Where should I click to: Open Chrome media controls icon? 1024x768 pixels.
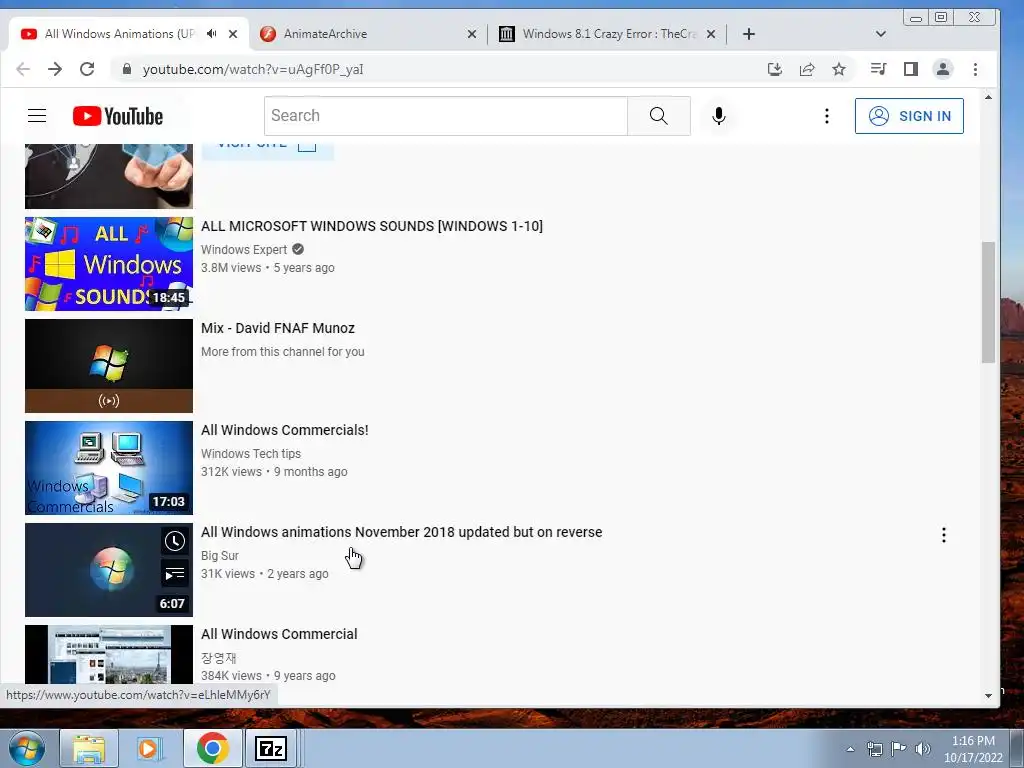(878, 69)
